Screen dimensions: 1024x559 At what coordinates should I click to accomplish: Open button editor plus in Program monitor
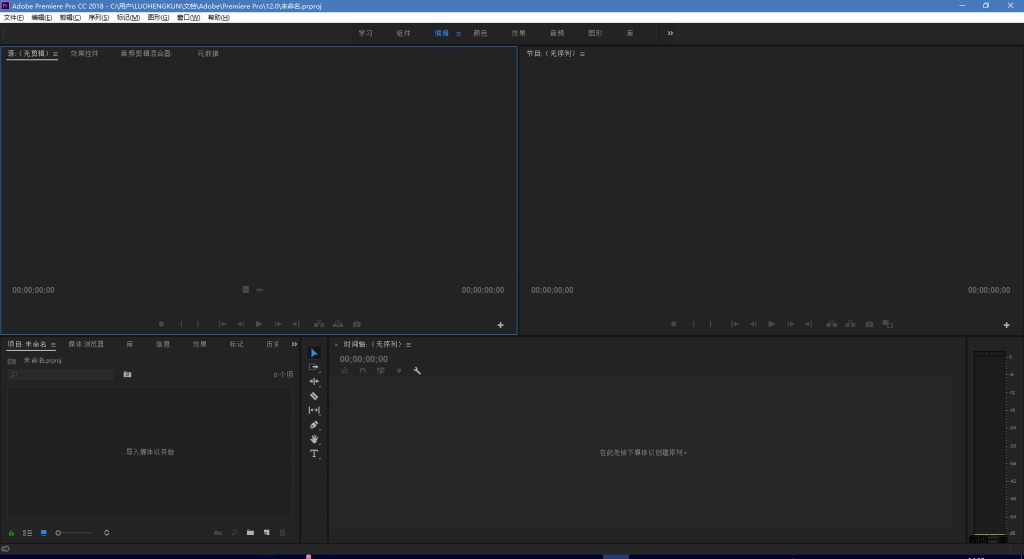coord(1007,325)
